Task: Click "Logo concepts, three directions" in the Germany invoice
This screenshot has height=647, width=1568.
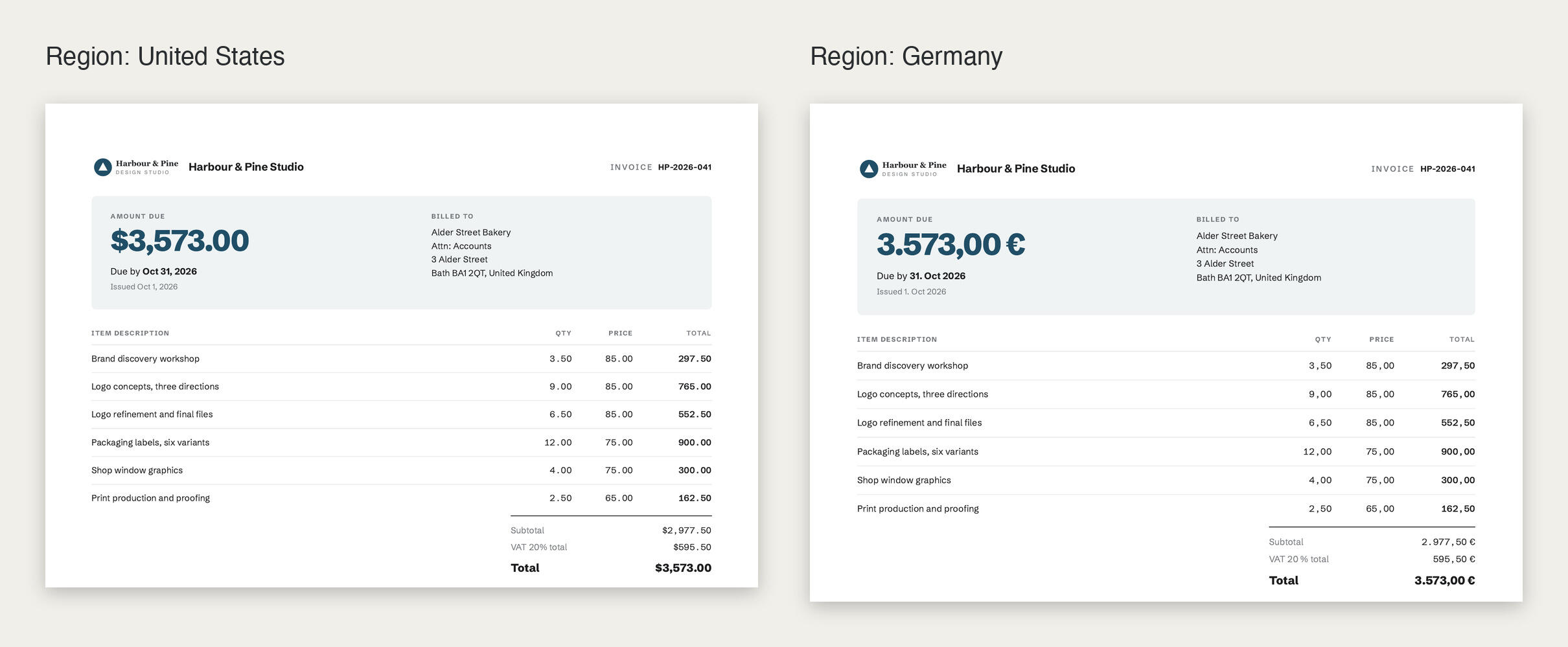Action: tap(923, 394)
